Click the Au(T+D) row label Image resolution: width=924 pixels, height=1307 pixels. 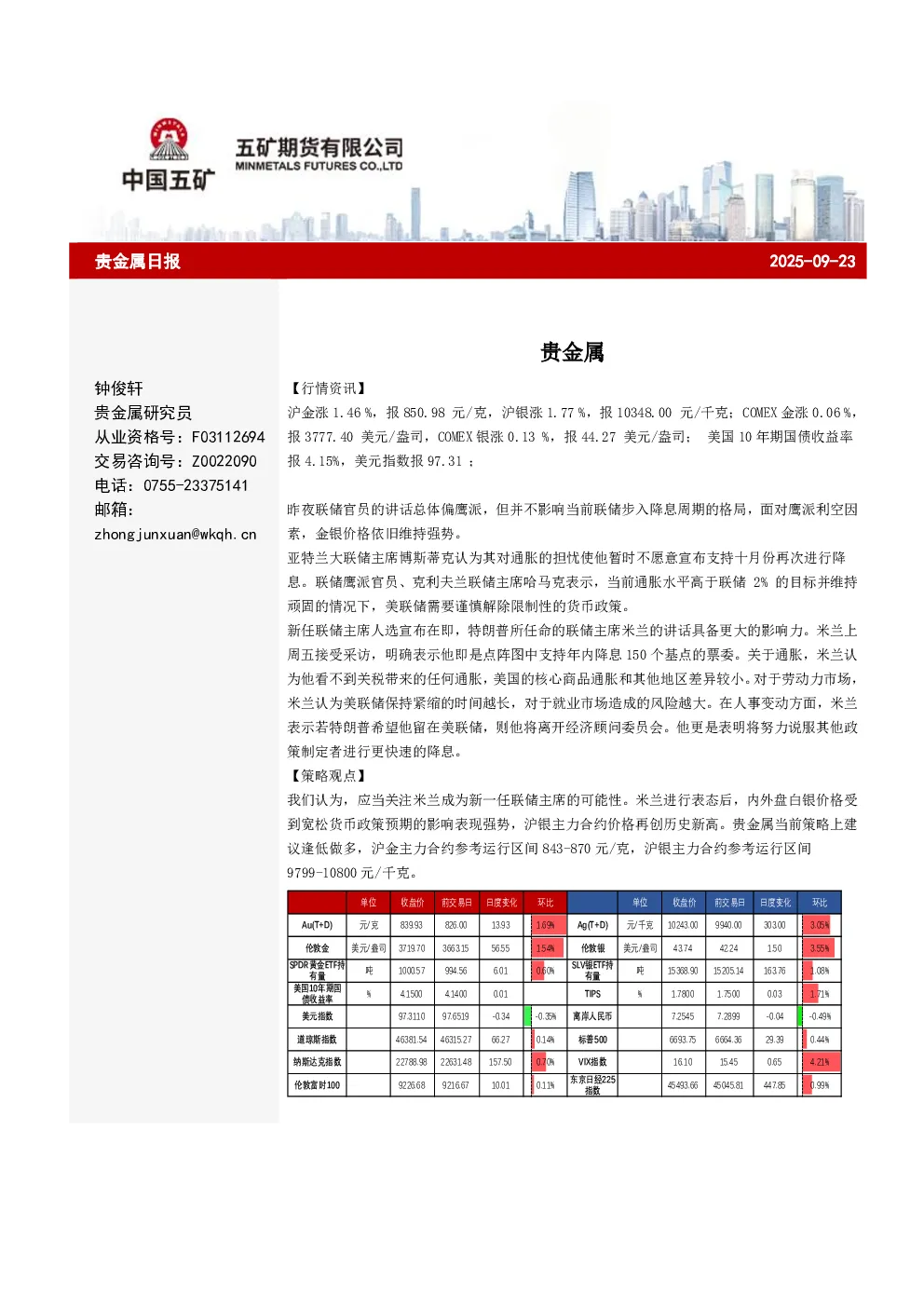click(x=317, y=925)
